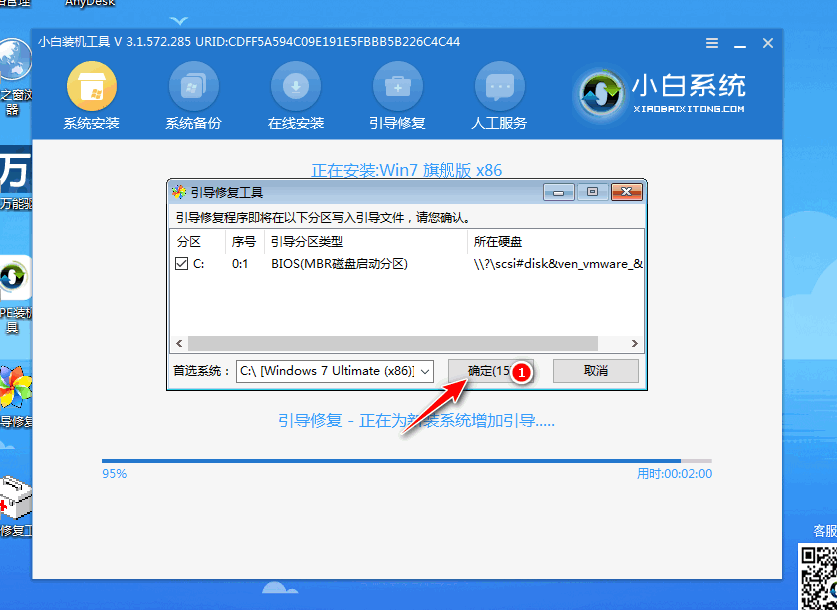Screen dimensions: 837x610
Task: Open the QR code at bottom right
Action: (x=816, y=575)
